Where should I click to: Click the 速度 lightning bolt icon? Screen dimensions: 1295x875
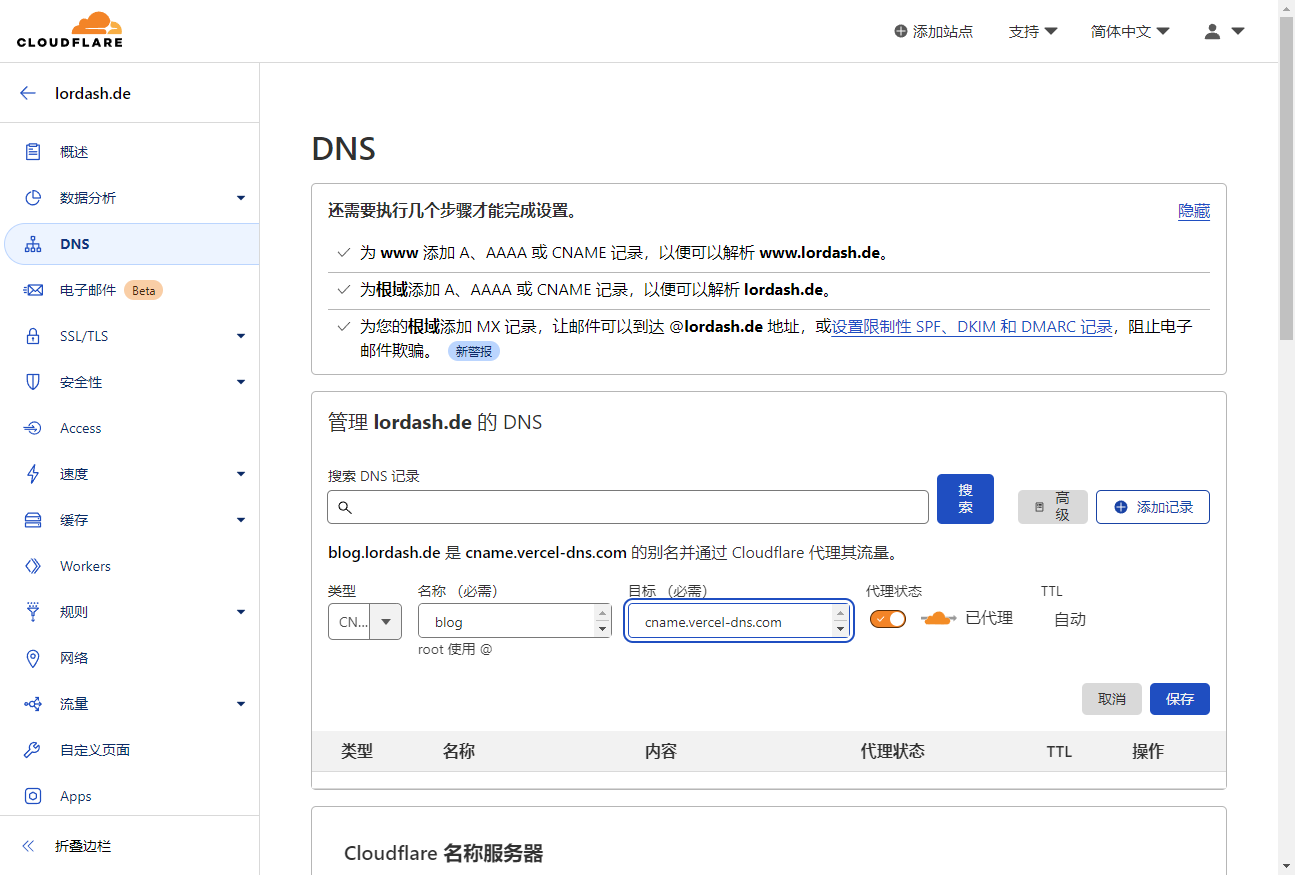coord(33,474)
